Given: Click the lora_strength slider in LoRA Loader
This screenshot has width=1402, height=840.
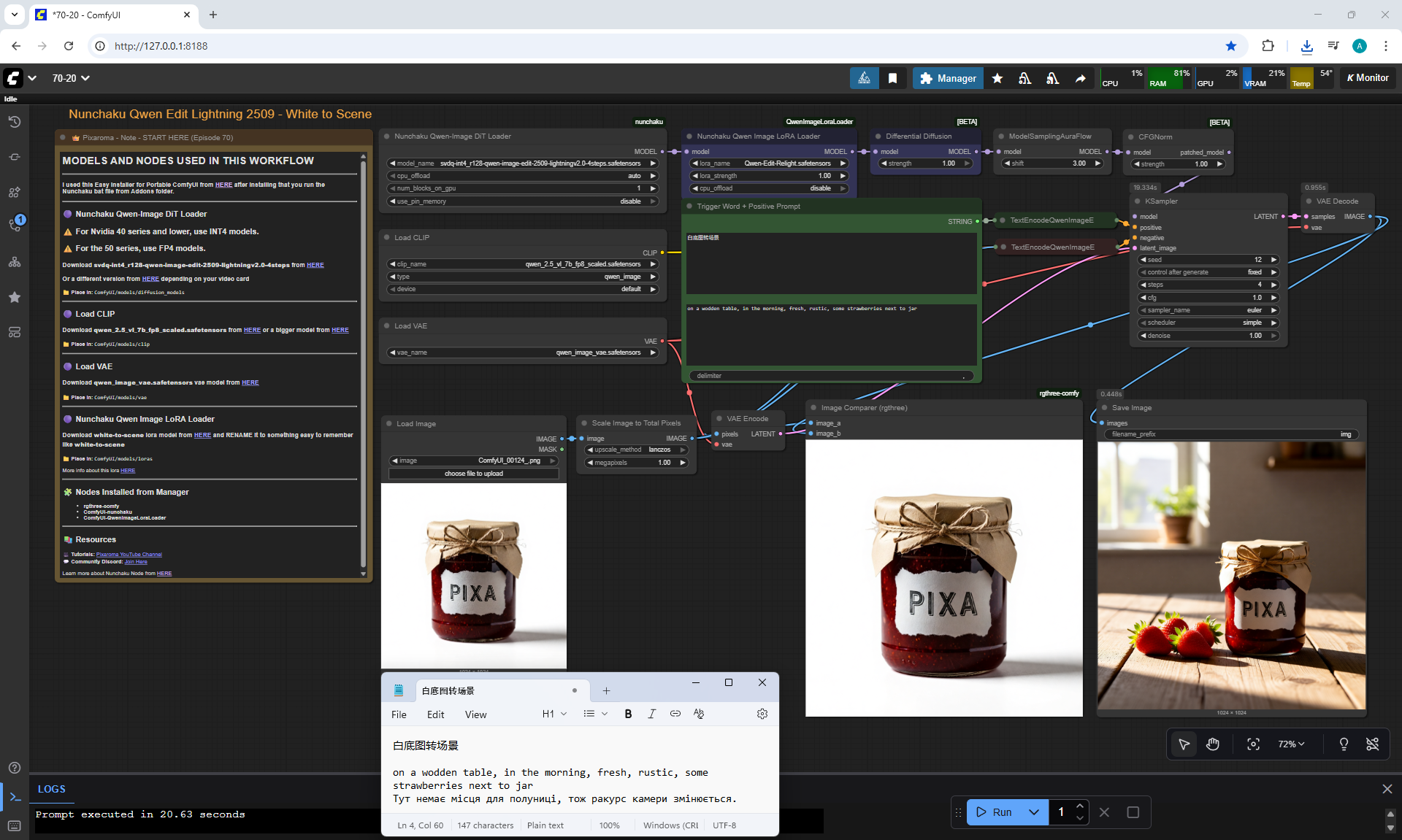Looking at the screenshot, I should tap(769, 176).
